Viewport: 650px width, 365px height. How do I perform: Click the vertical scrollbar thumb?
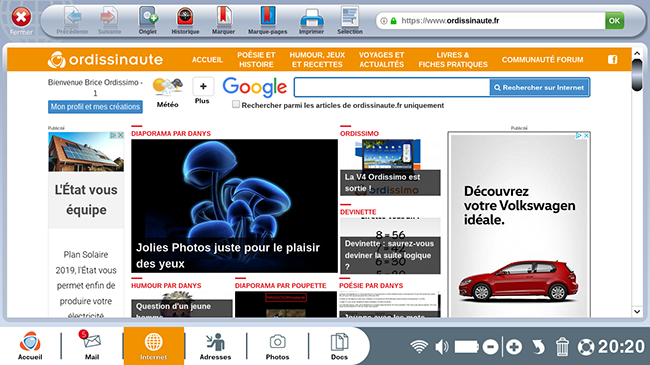[637, 75]
